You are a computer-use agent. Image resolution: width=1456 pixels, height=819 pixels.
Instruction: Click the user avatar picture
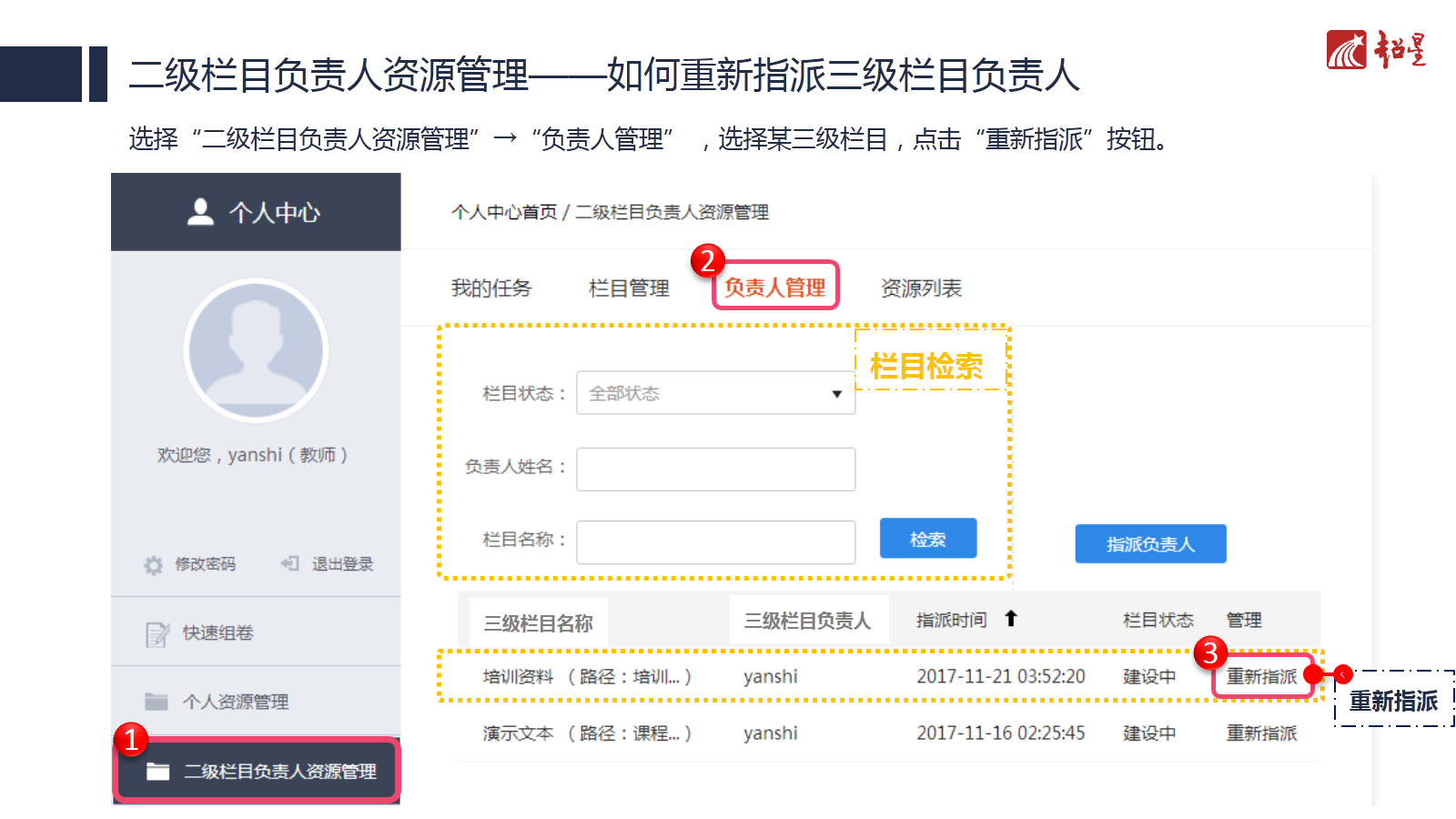pyautogui.click(x=256, y=349)
